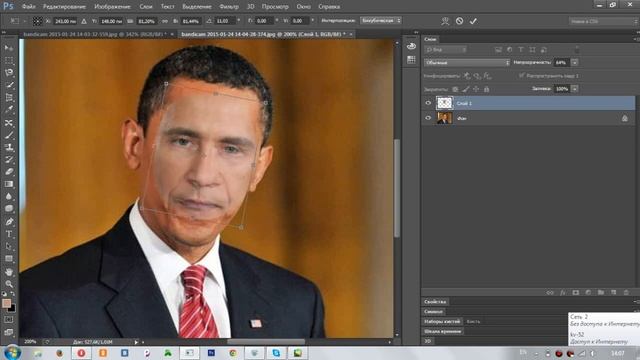640x360 pixels.
Task: Select the Zoom magnifier tool
Action: [x=9, y=284]
